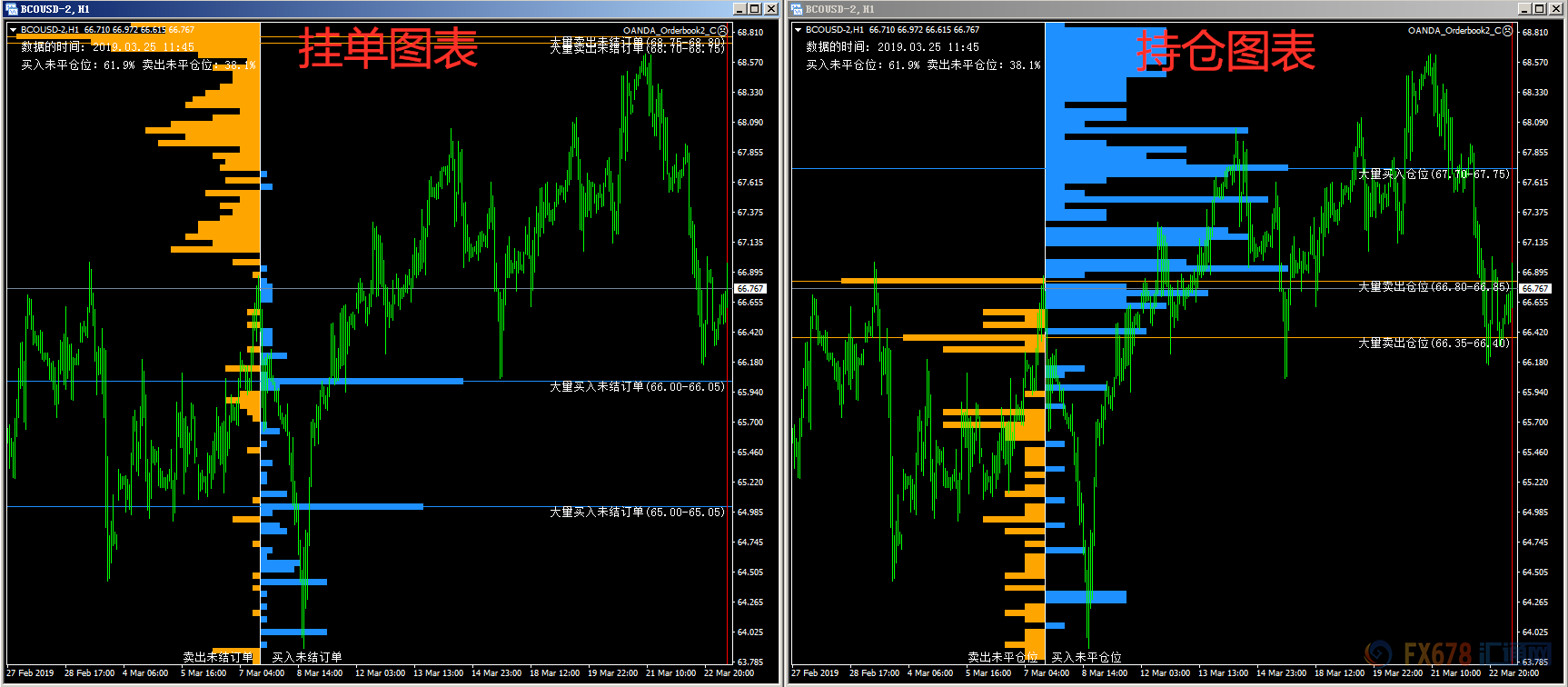Select label 大量买入仓位(67.70-67.75) in right chart
This screenshot has height=687, width=1568.
click(1434, 174)
